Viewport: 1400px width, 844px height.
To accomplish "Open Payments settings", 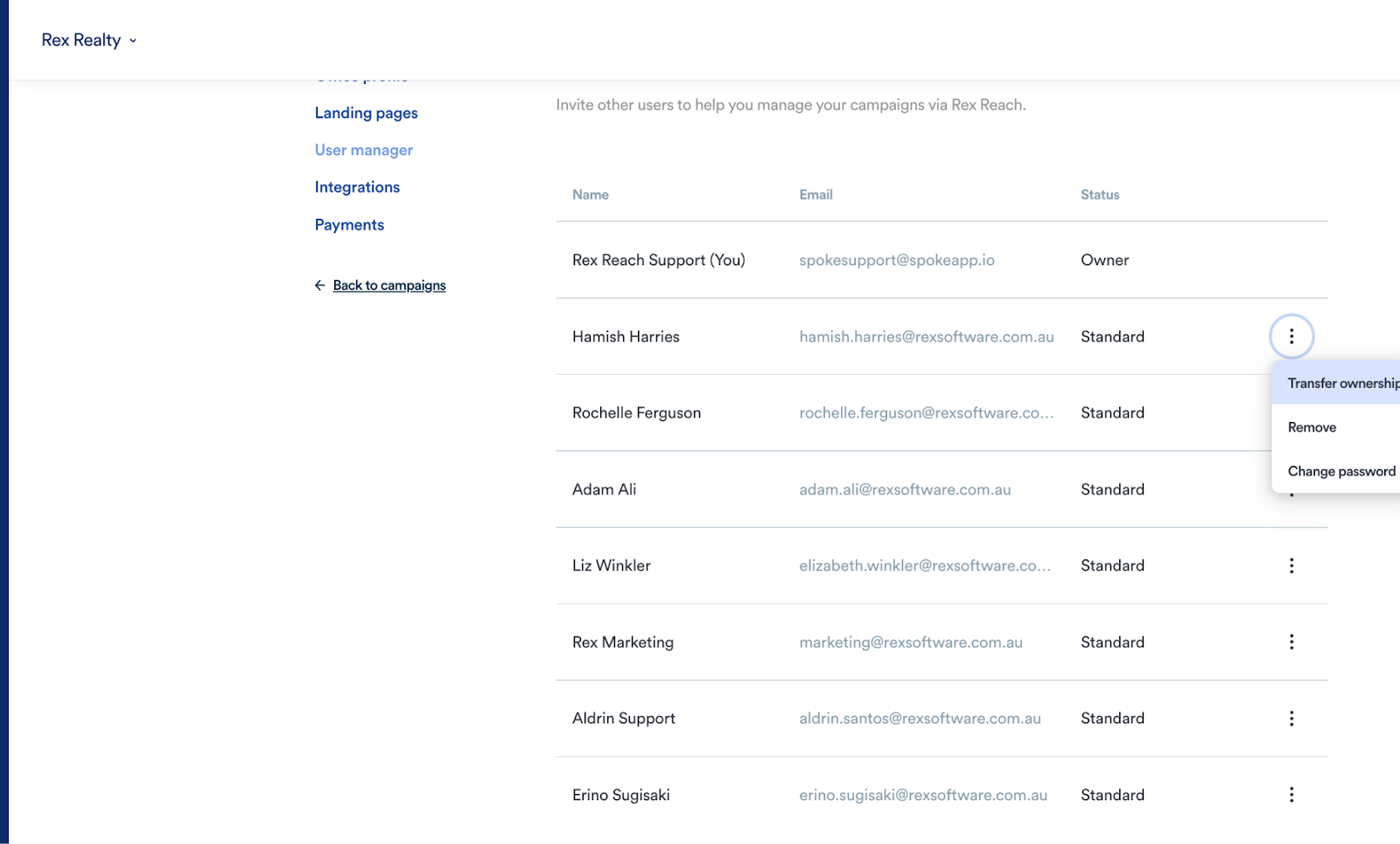I will [x=349, y=225].
